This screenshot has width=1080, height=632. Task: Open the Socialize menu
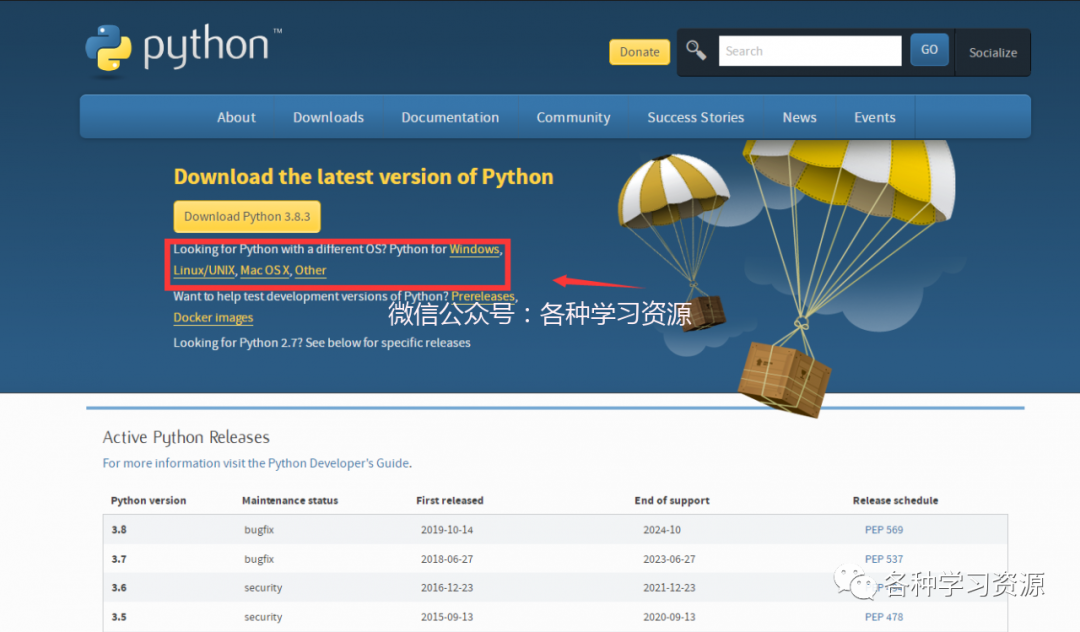click(993, 52)
